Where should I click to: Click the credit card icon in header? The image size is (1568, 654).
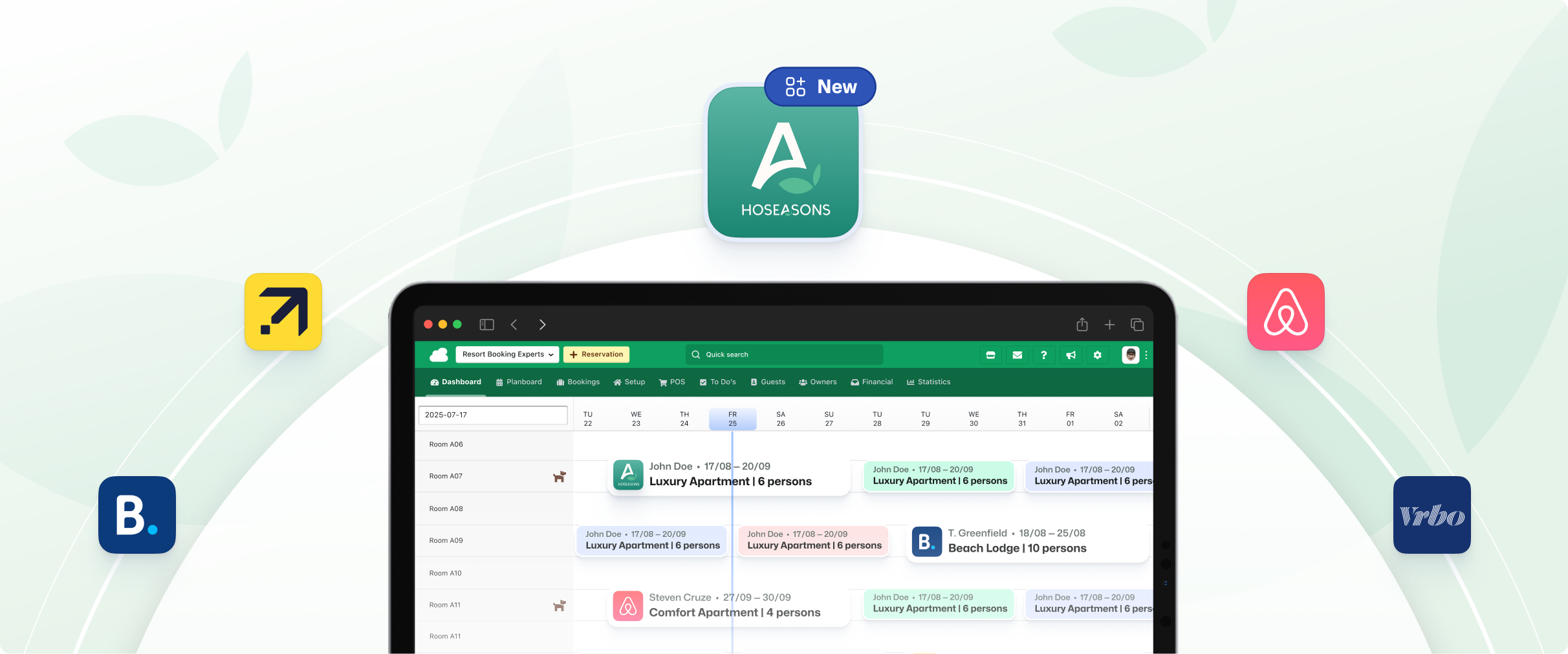(x=990, y=355)
